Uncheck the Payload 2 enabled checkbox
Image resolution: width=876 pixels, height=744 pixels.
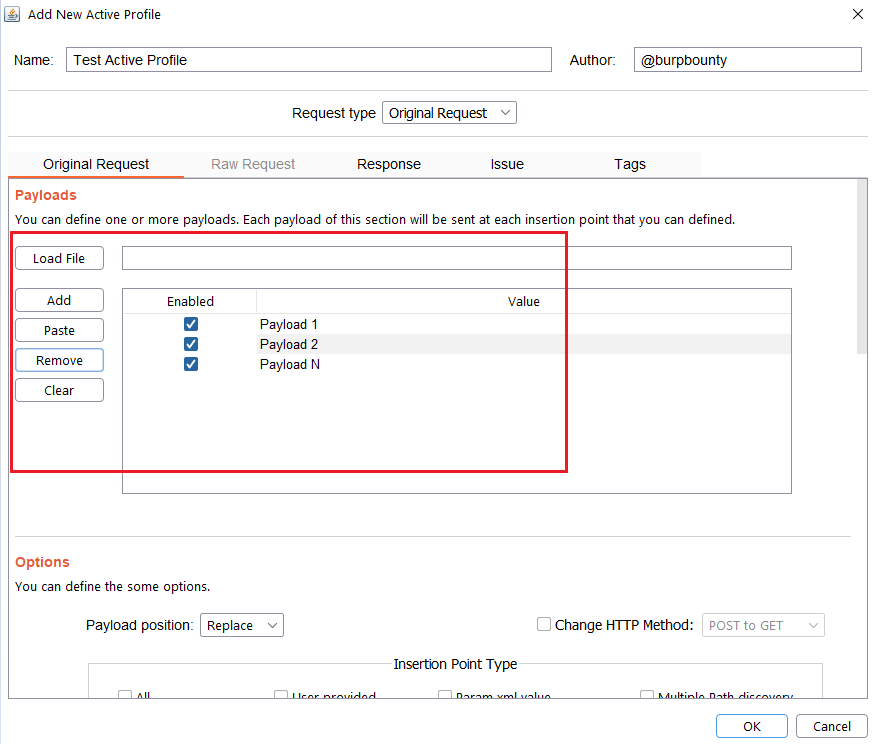click(191, 344)
